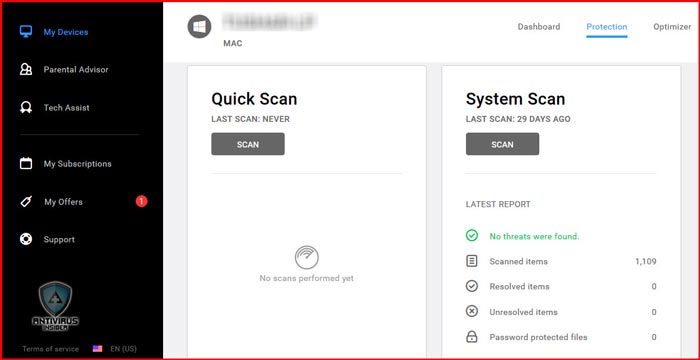This screenshot has width=700, height=360.
Task: Click the radar icon above No scans performed
Action: [x=307, y=257]
